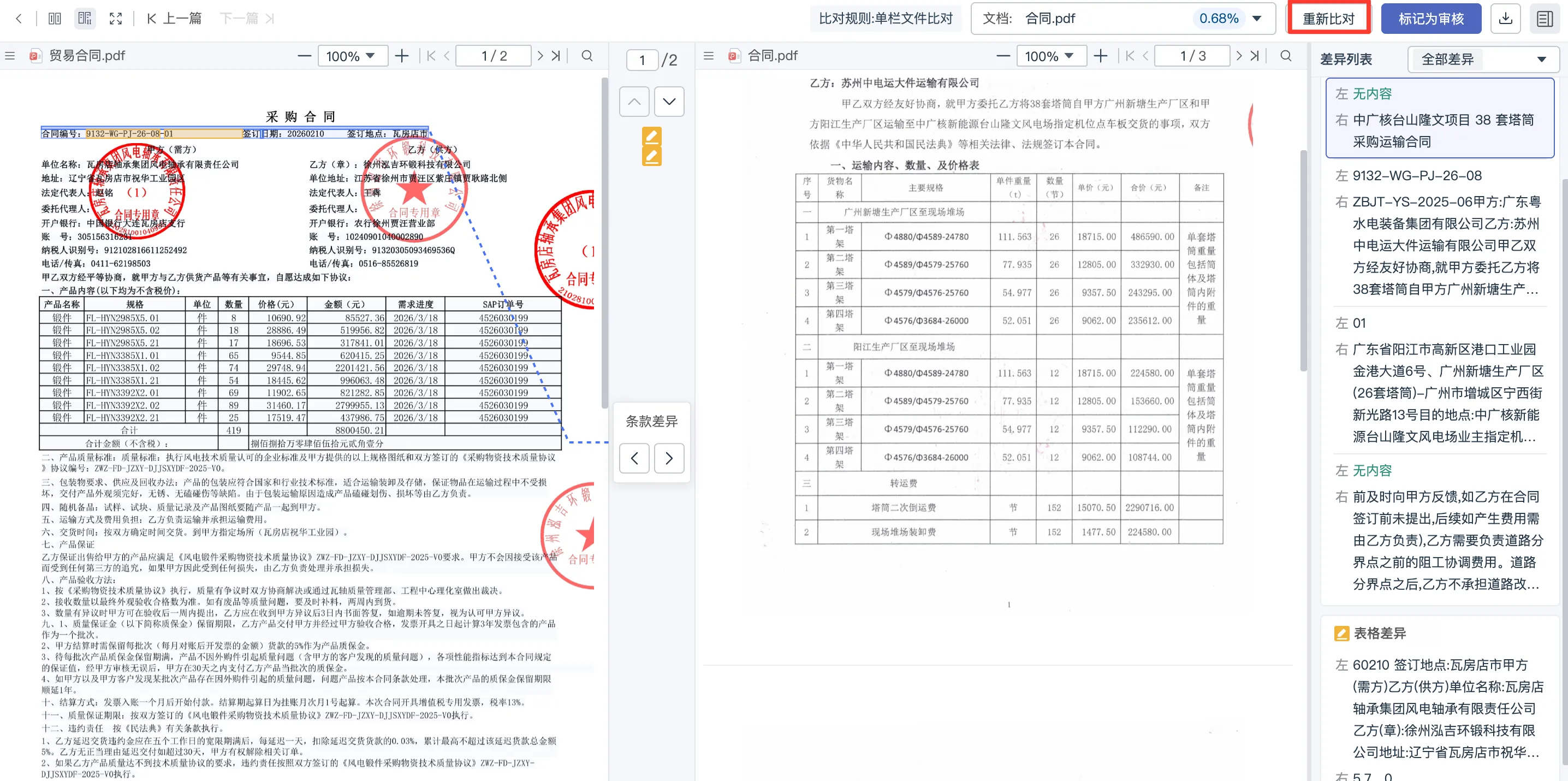
Task: Open zoom level dropdown in 贸易合同.pdf pane
Action: 354,56
